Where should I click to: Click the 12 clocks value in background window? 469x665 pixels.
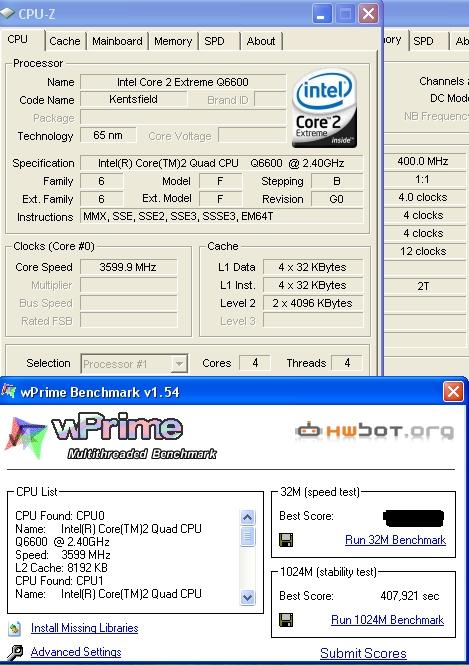coord(423,251)
